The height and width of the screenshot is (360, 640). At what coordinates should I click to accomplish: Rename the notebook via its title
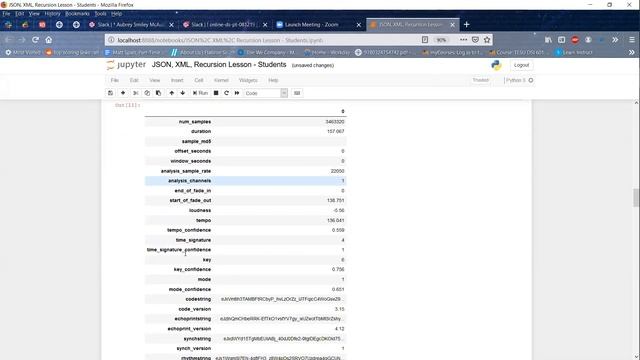point(219,64)
